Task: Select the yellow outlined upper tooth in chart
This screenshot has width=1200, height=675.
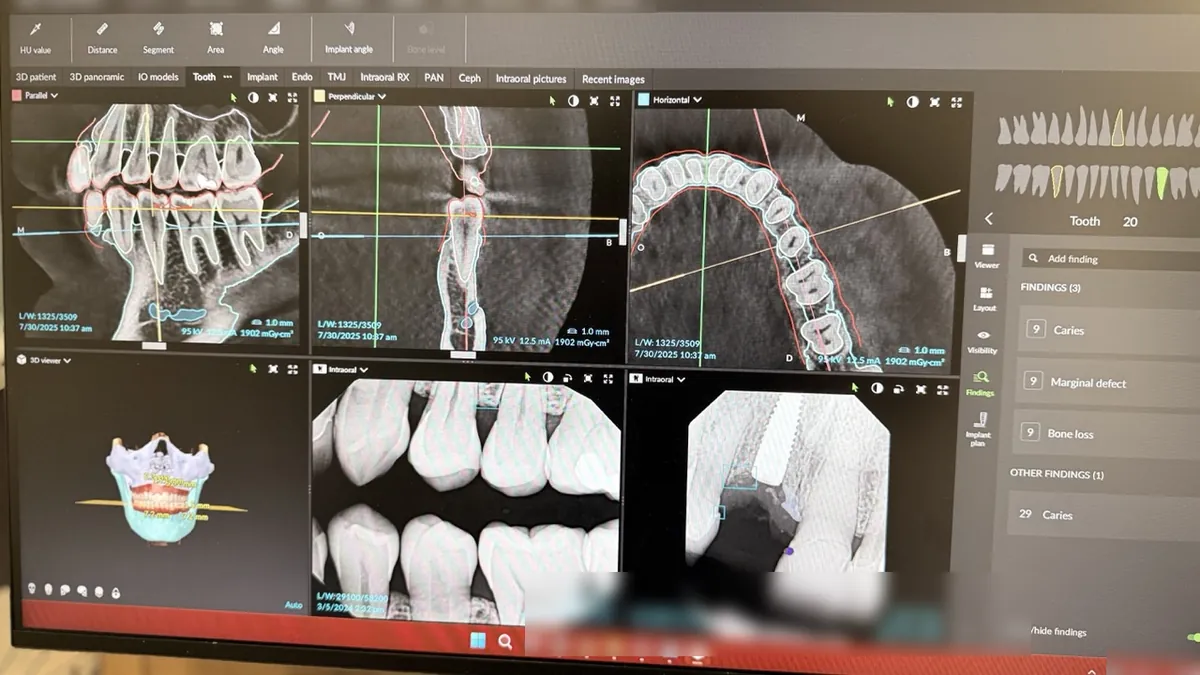Action: pyautogui.click(x=1118, y=128)
